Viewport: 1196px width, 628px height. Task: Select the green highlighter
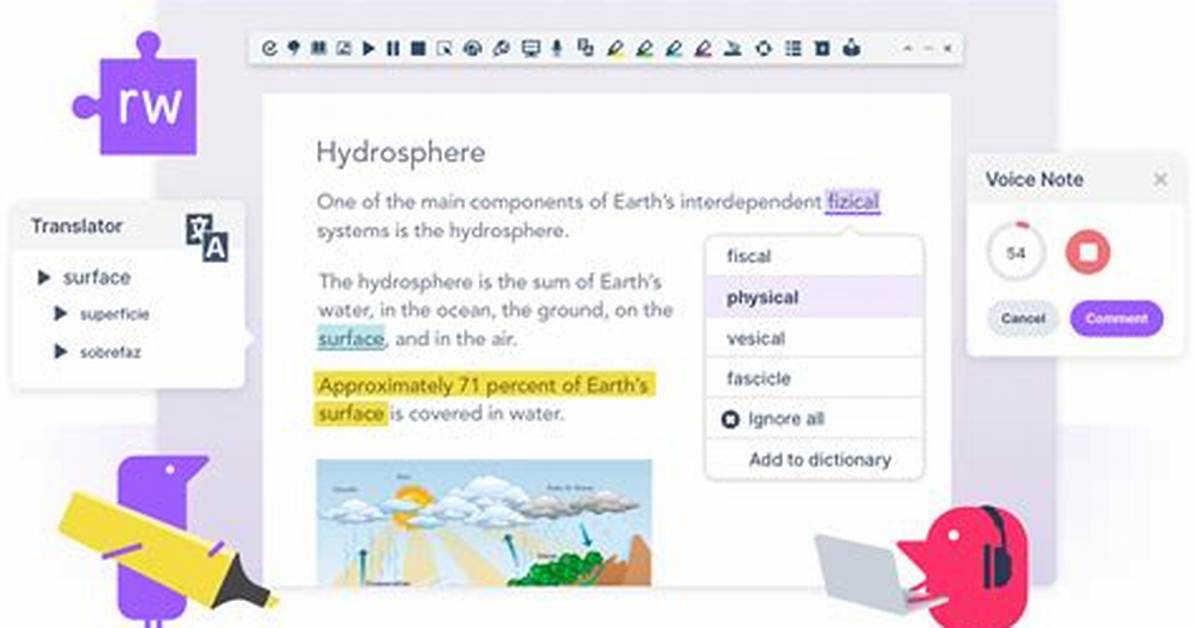[645, 49]
